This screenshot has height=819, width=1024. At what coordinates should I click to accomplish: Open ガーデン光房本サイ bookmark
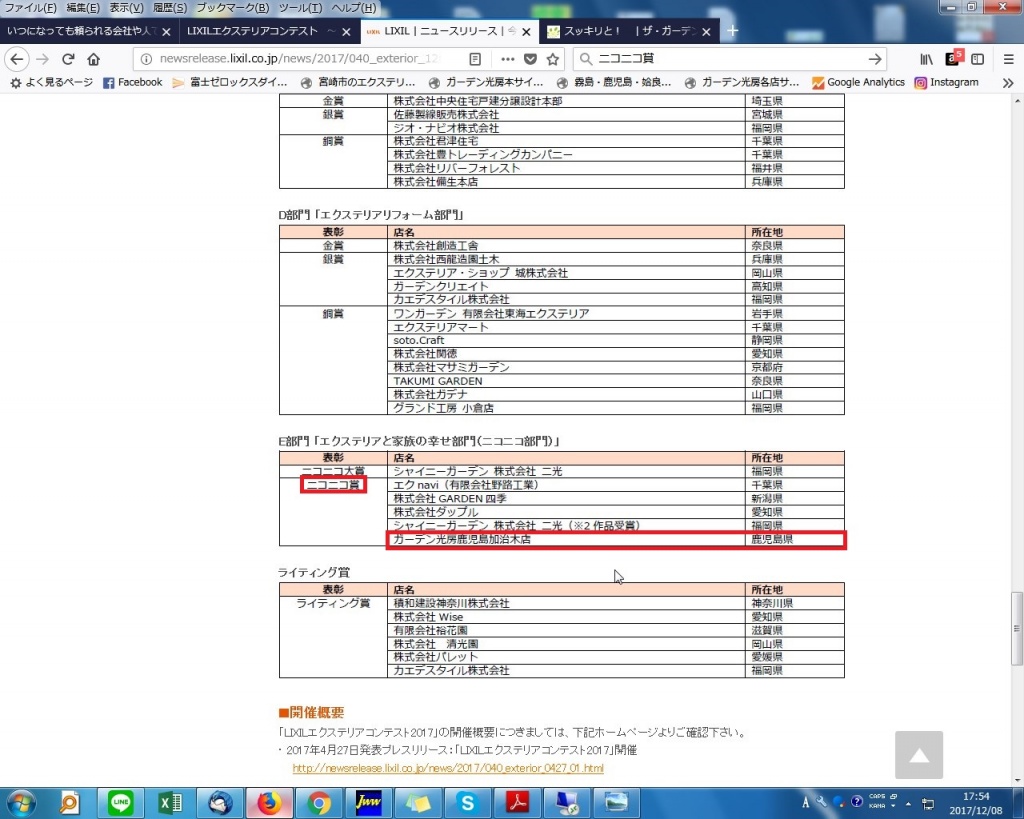click(x=486, y=82)
